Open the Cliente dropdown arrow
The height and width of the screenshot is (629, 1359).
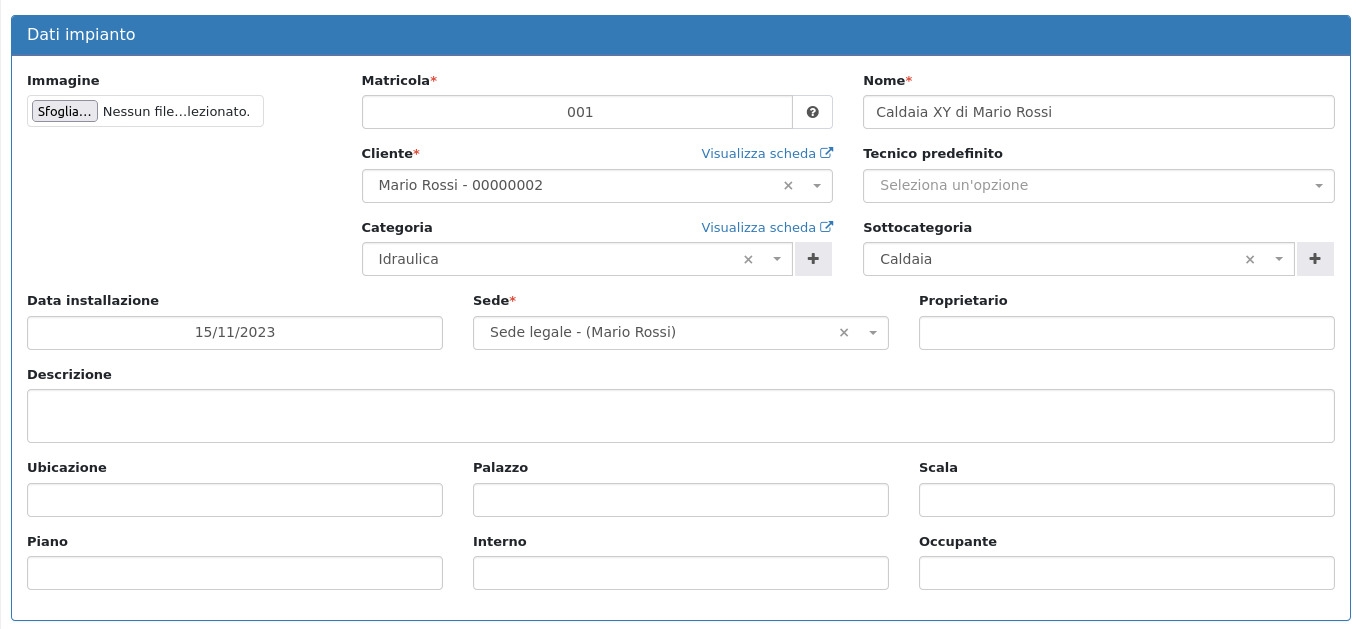[816, 186]
